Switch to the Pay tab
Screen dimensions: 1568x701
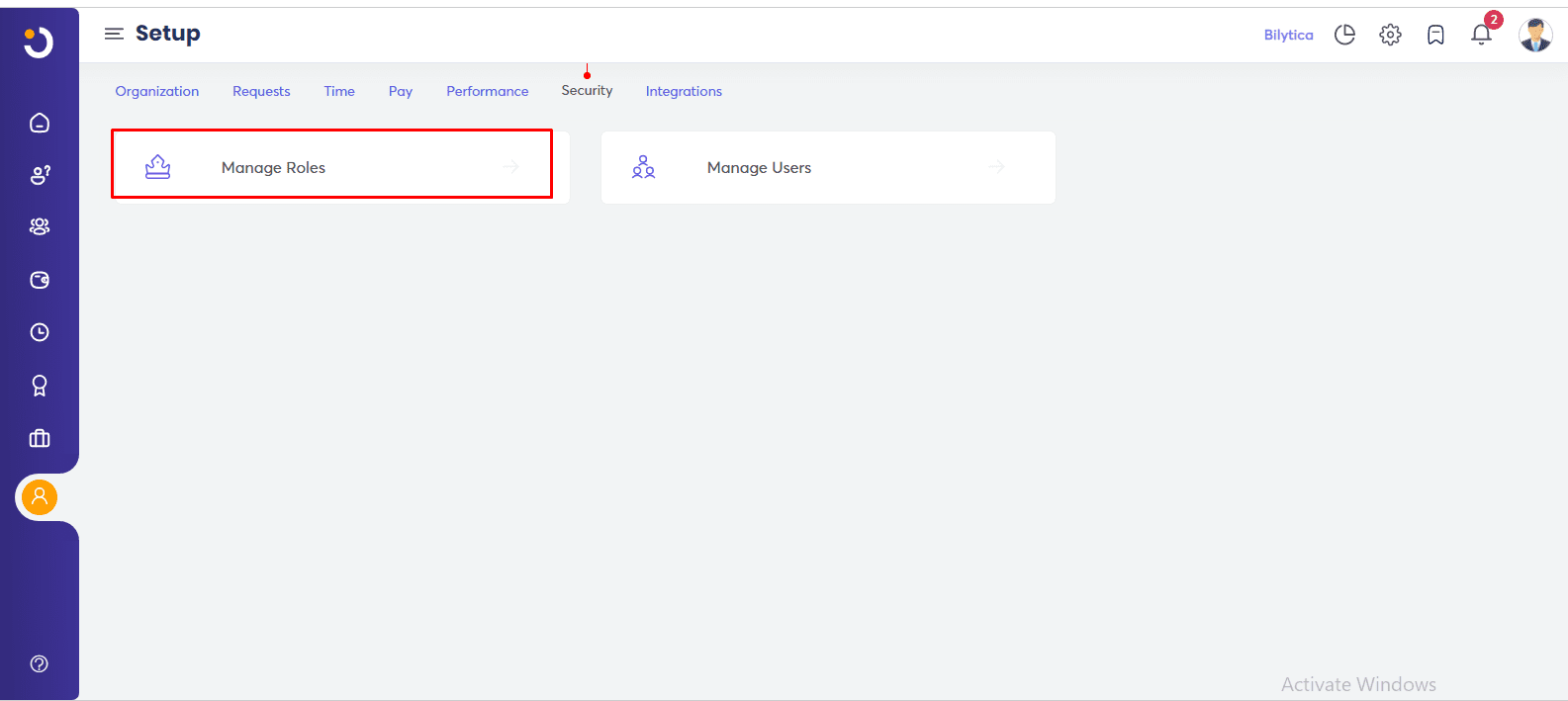[x=401, y=91]
